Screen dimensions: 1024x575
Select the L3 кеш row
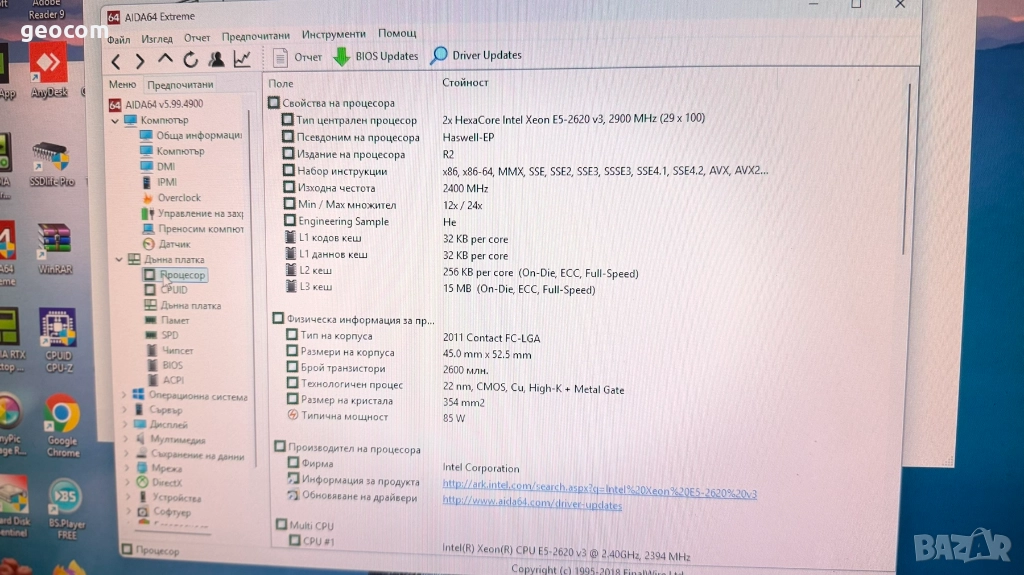coord(440,288)
